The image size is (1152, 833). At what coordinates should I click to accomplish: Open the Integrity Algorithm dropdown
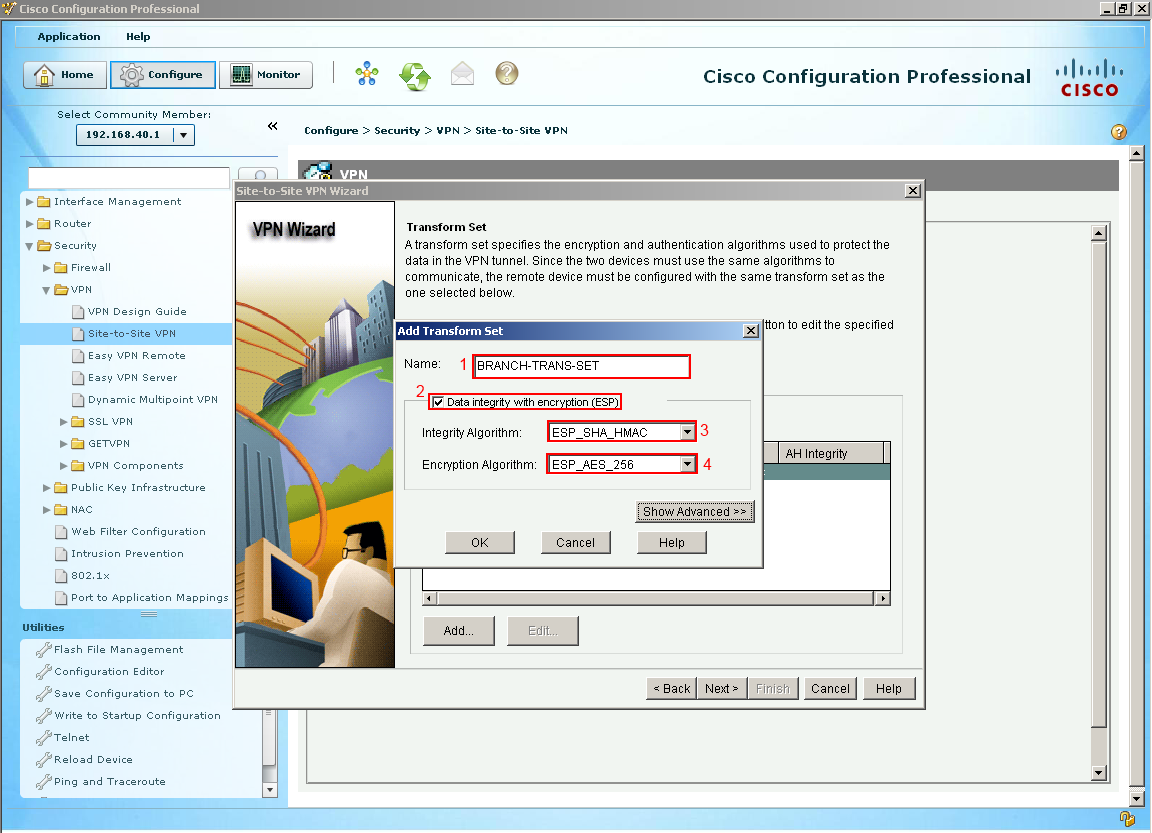[x=687, y=432]
